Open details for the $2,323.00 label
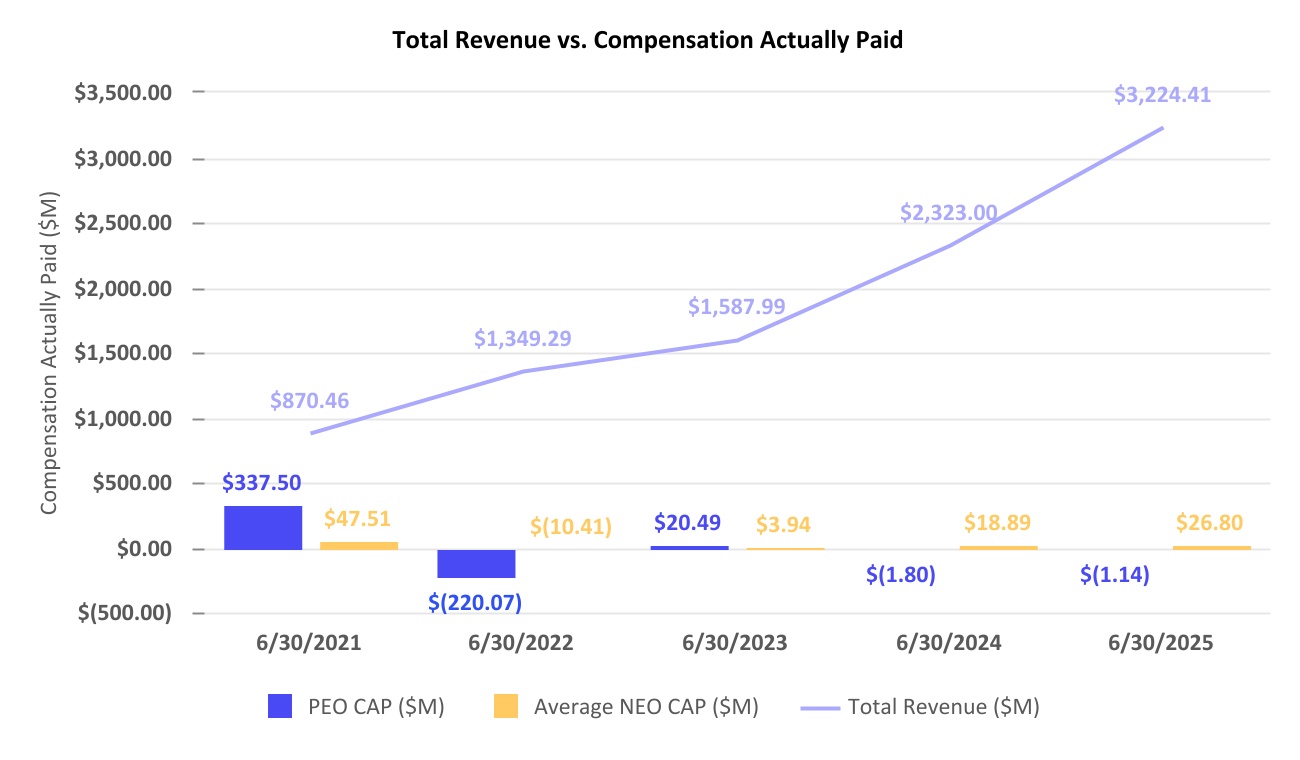Viewport: 1300px width, 760px height. point(948,212)
